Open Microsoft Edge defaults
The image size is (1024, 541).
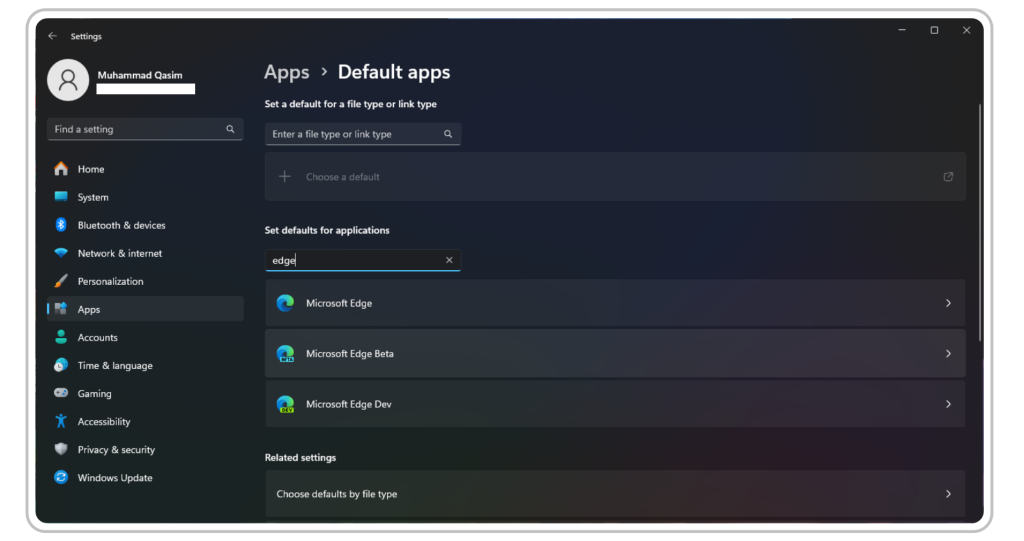pyautogui.click(x=615, y=303)
